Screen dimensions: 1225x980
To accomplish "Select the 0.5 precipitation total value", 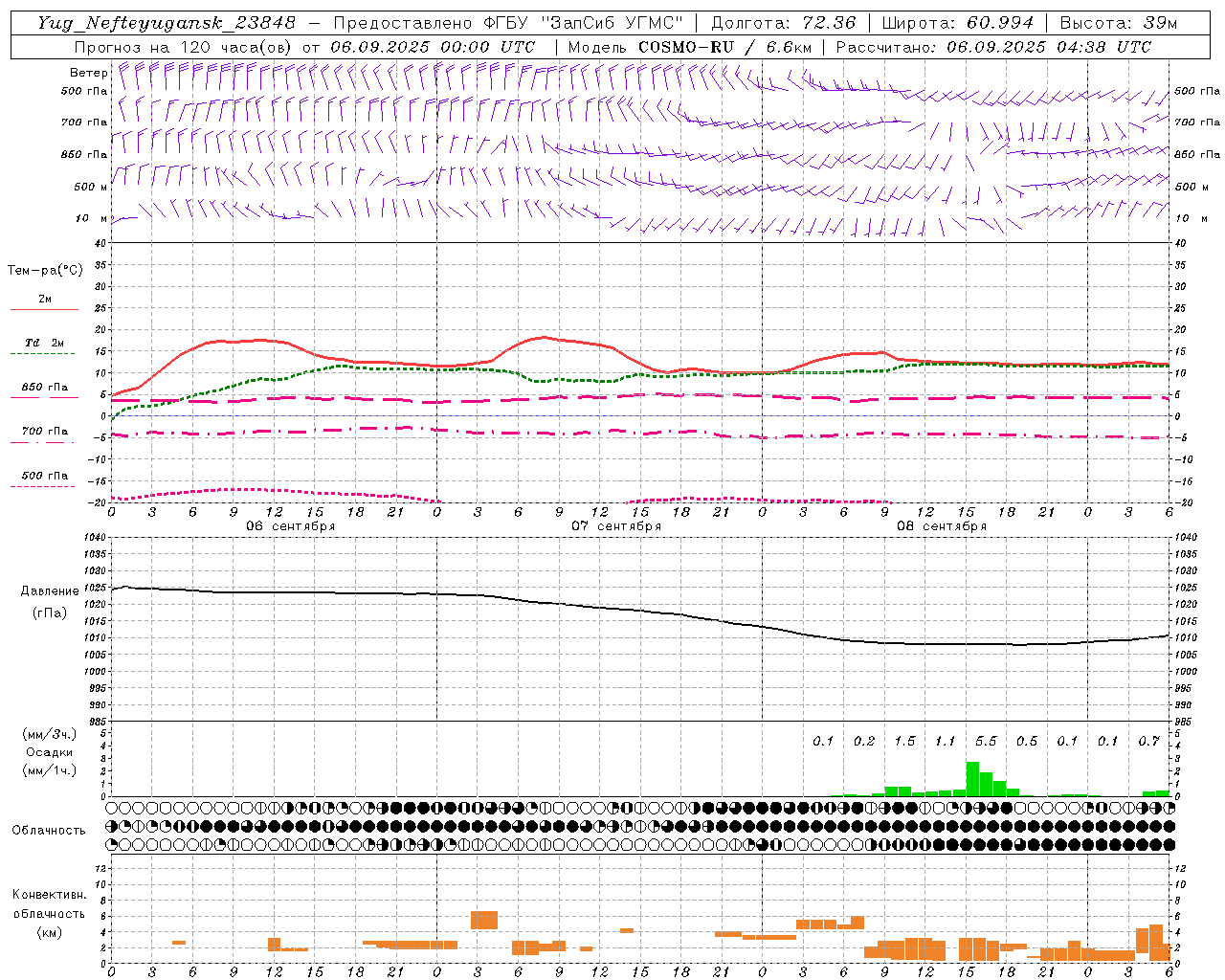I will (x=1027, y=742).
